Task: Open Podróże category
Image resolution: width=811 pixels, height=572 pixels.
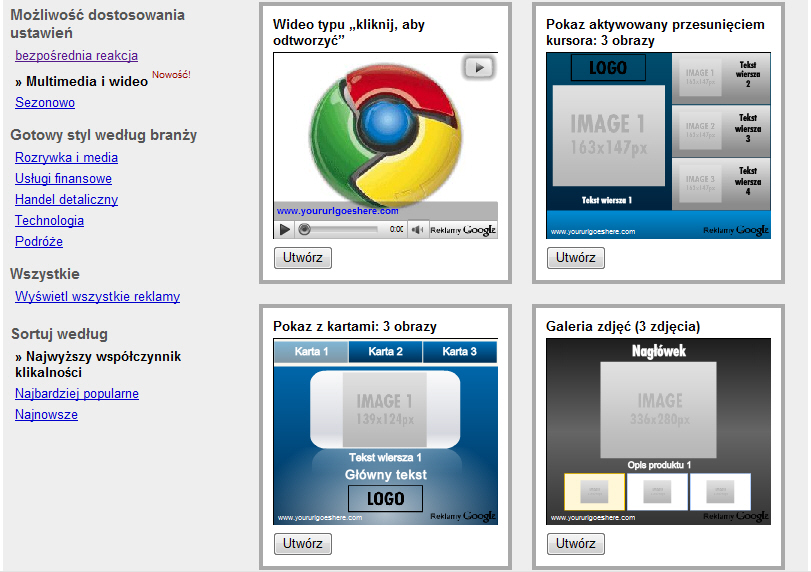Action: pyautogui.click(x=39, y=242)
